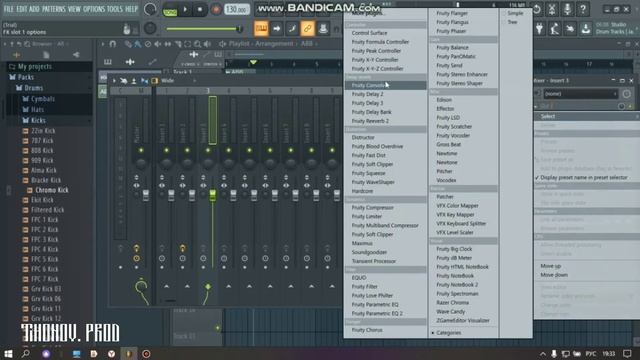Open the (none) preset dropdown in mixer
Image resolution: width=640 pixels, height=360 pixels.
(580, 94)
